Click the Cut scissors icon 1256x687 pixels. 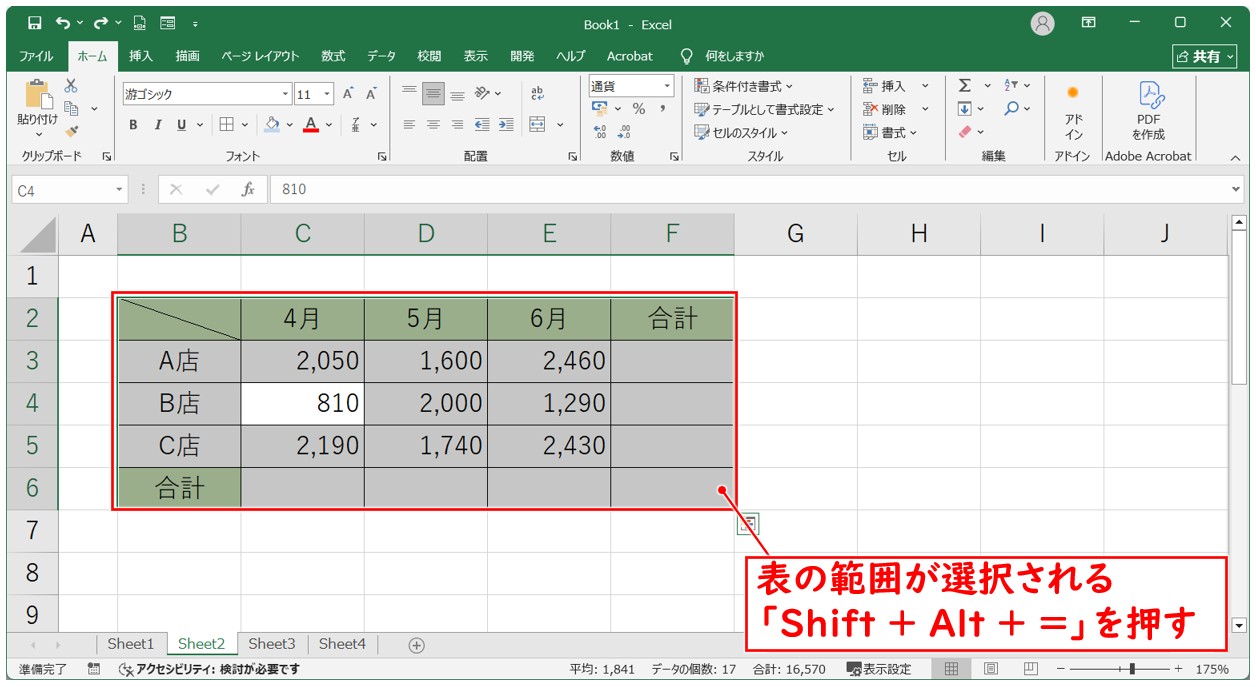[x=71, y=86]
